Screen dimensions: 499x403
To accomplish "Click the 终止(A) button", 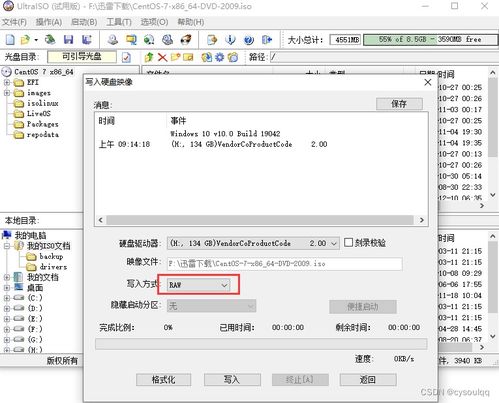I will coord(300,379).
